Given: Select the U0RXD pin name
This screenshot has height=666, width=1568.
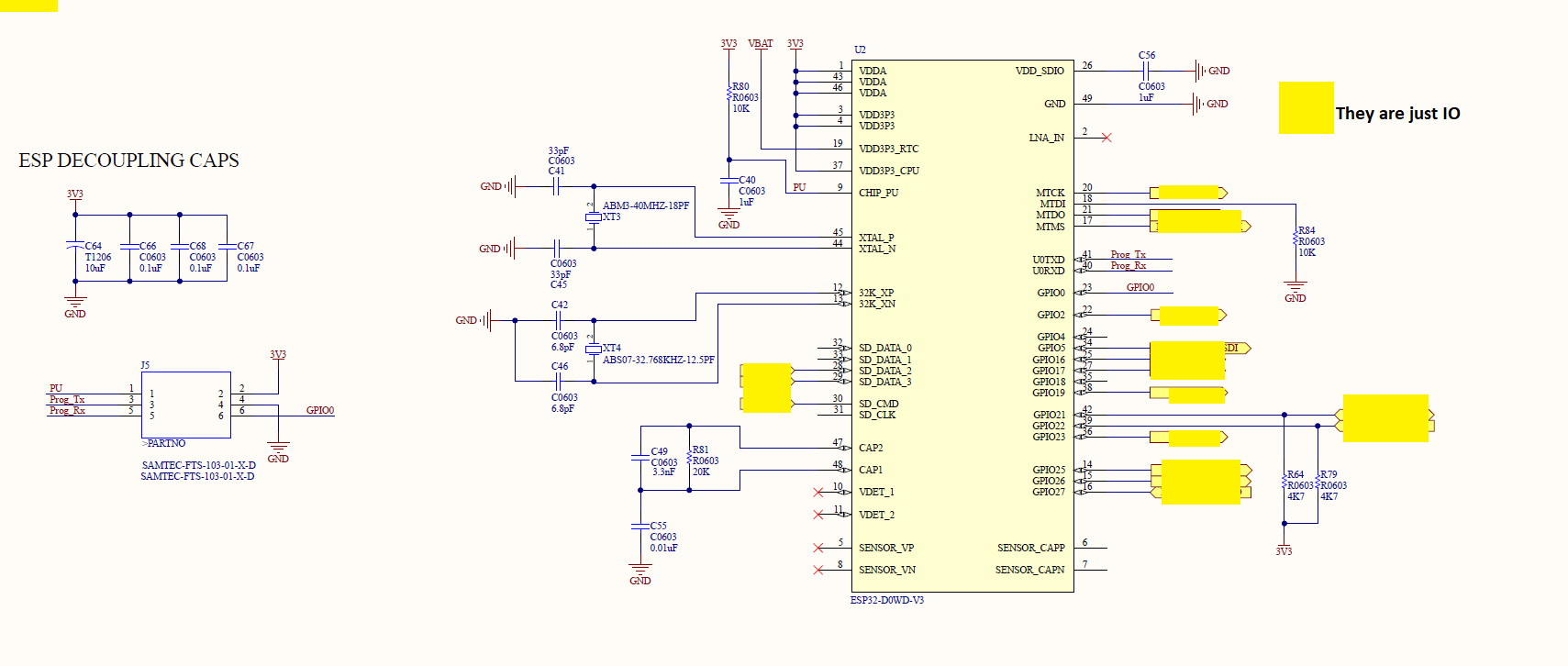Looking at the screenshot, I should (x=1049, y=271).
